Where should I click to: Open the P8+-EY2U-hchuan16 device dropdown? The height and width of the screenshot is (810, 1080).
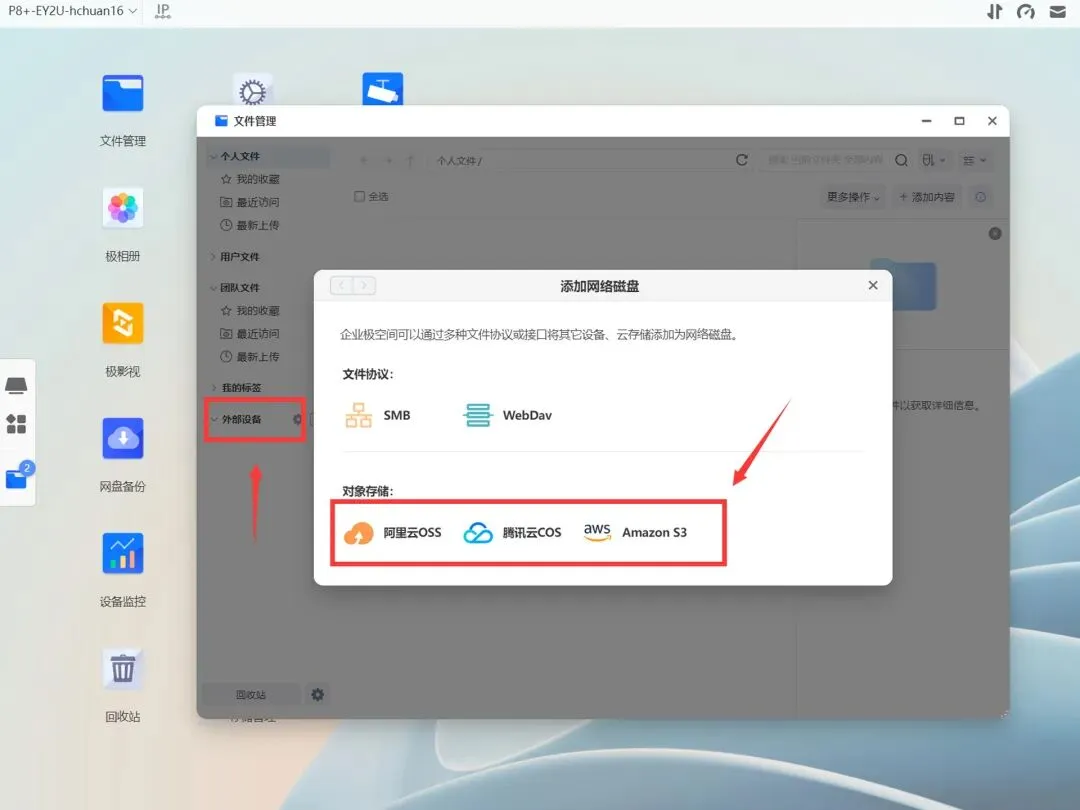[x=72, y=11]
